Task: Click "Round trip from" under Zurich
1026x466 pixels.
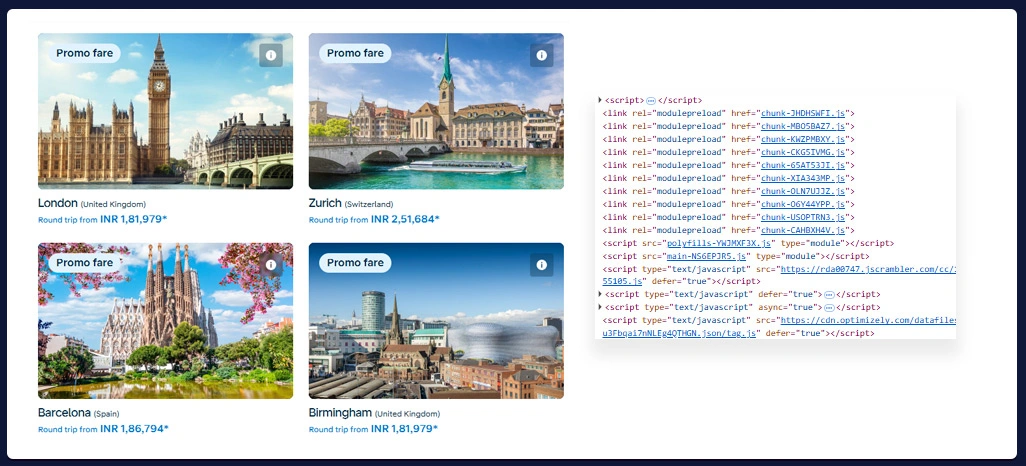Action: pyautogui.click(x=338, y=220)
